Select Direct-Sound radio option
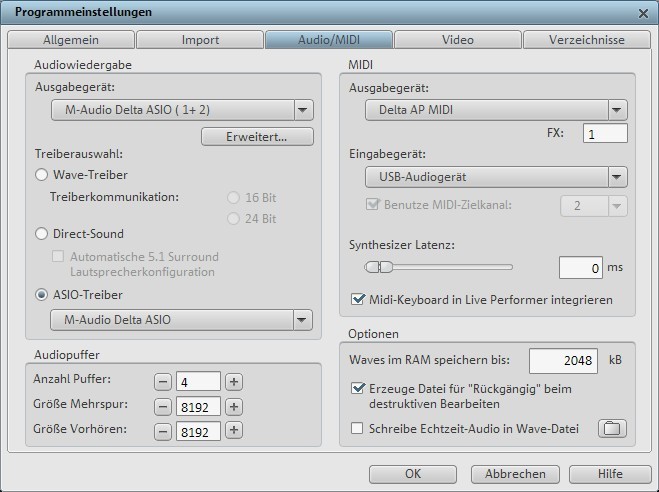The image size is (659, 492). tap(41, 234)
